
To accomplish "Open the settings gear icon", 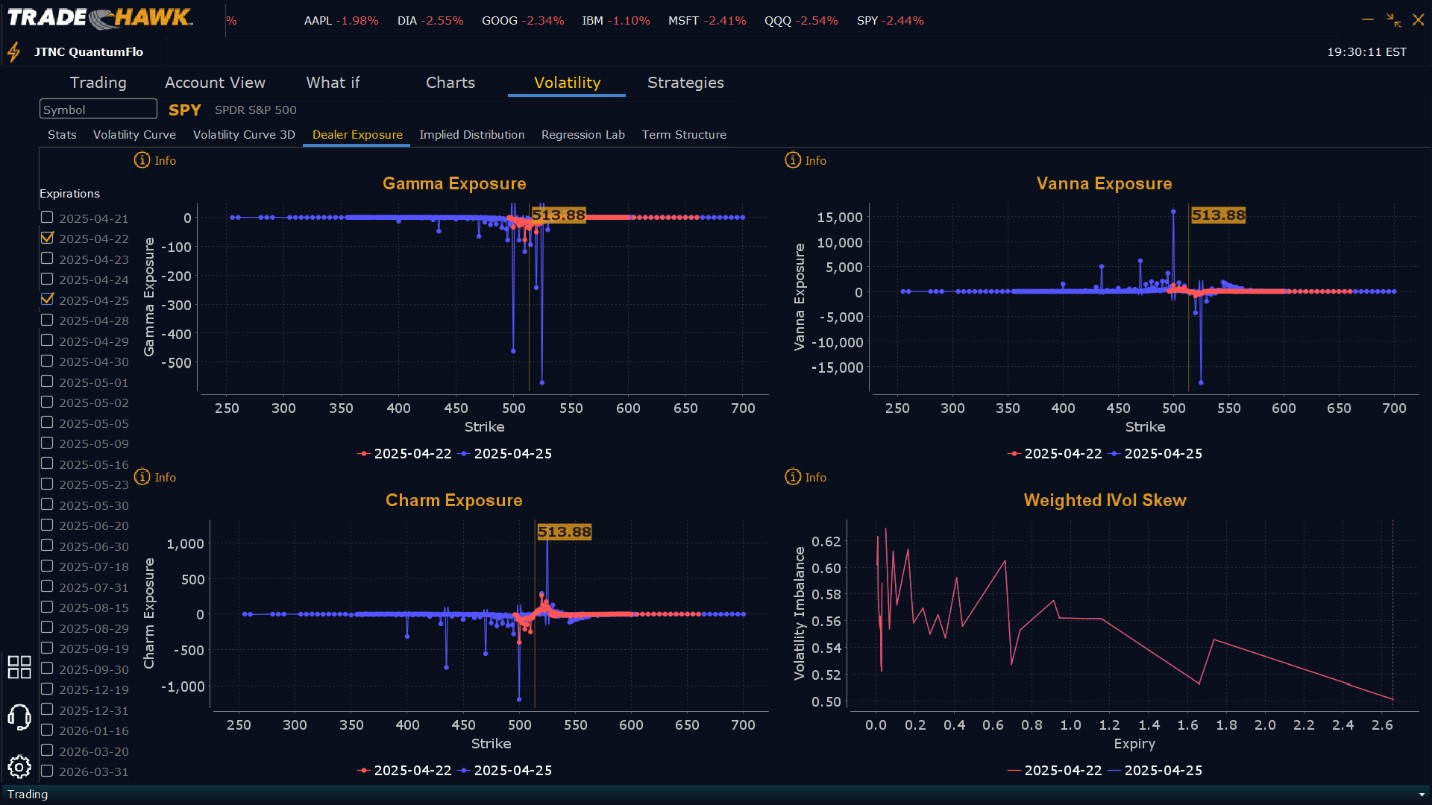I will (19, 767).
